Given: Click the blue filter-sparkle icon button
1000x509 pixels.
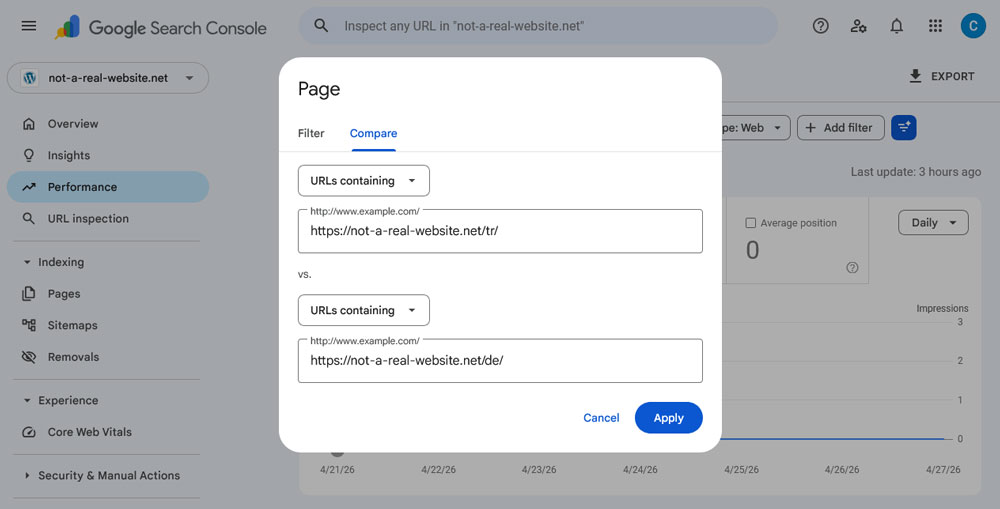Looking at the screenshot, I should click(x=904, y=128).
